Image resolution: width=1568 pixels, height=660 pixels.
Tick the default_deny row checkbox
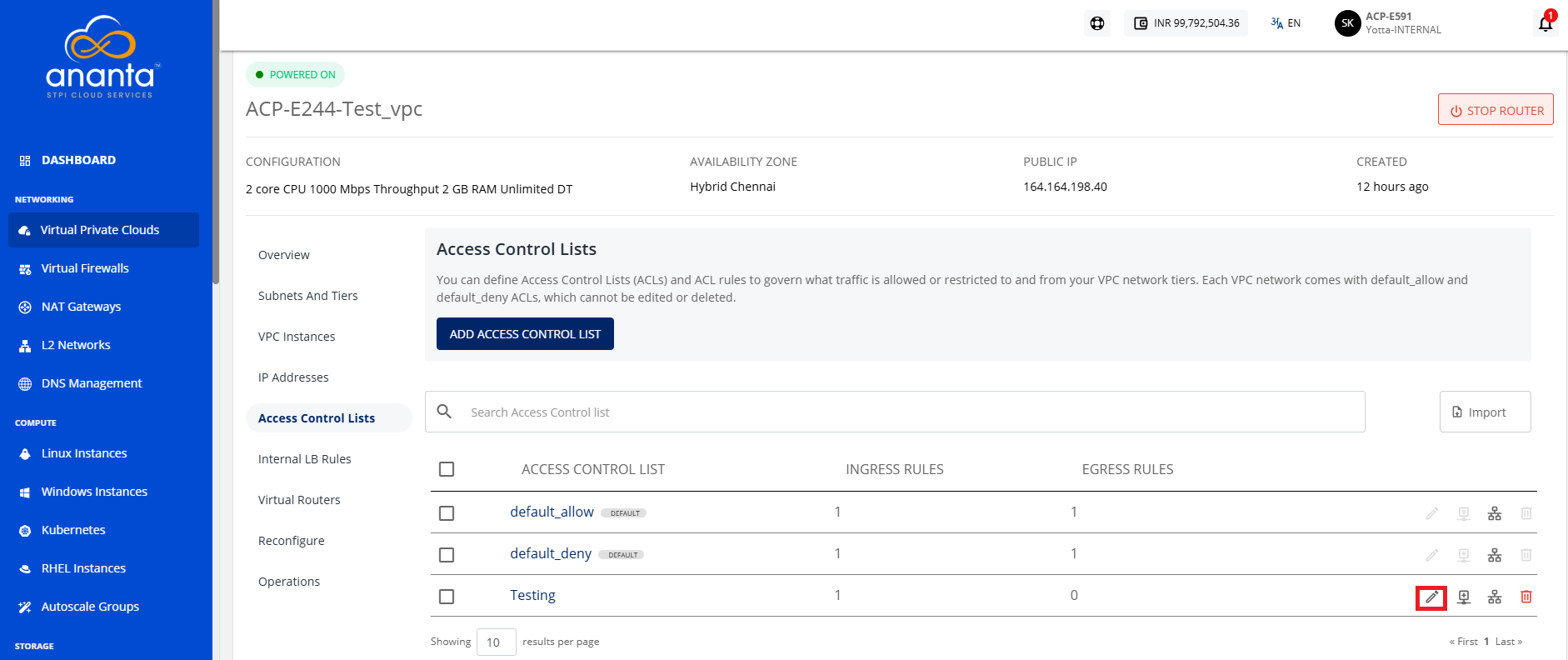click(447, 555)
